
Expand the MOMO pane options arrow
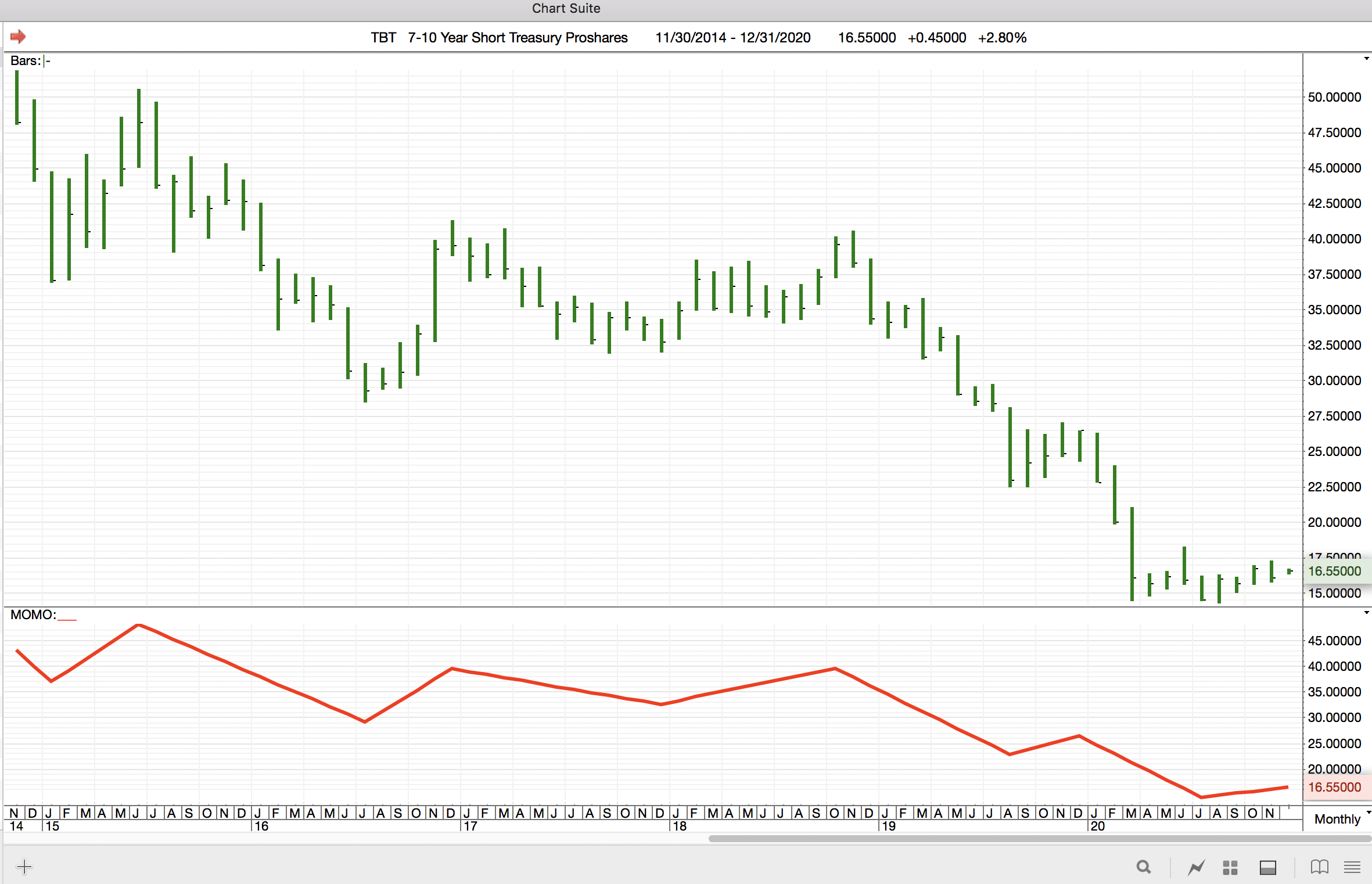1366,613
